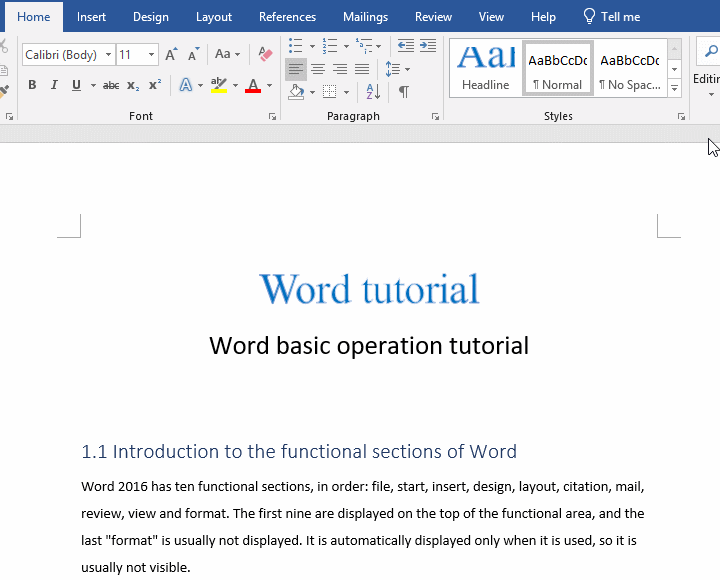This screenshot has height=580, width=720.
Task: Select Align Left paragraph alignment
Action: [296, 69]
